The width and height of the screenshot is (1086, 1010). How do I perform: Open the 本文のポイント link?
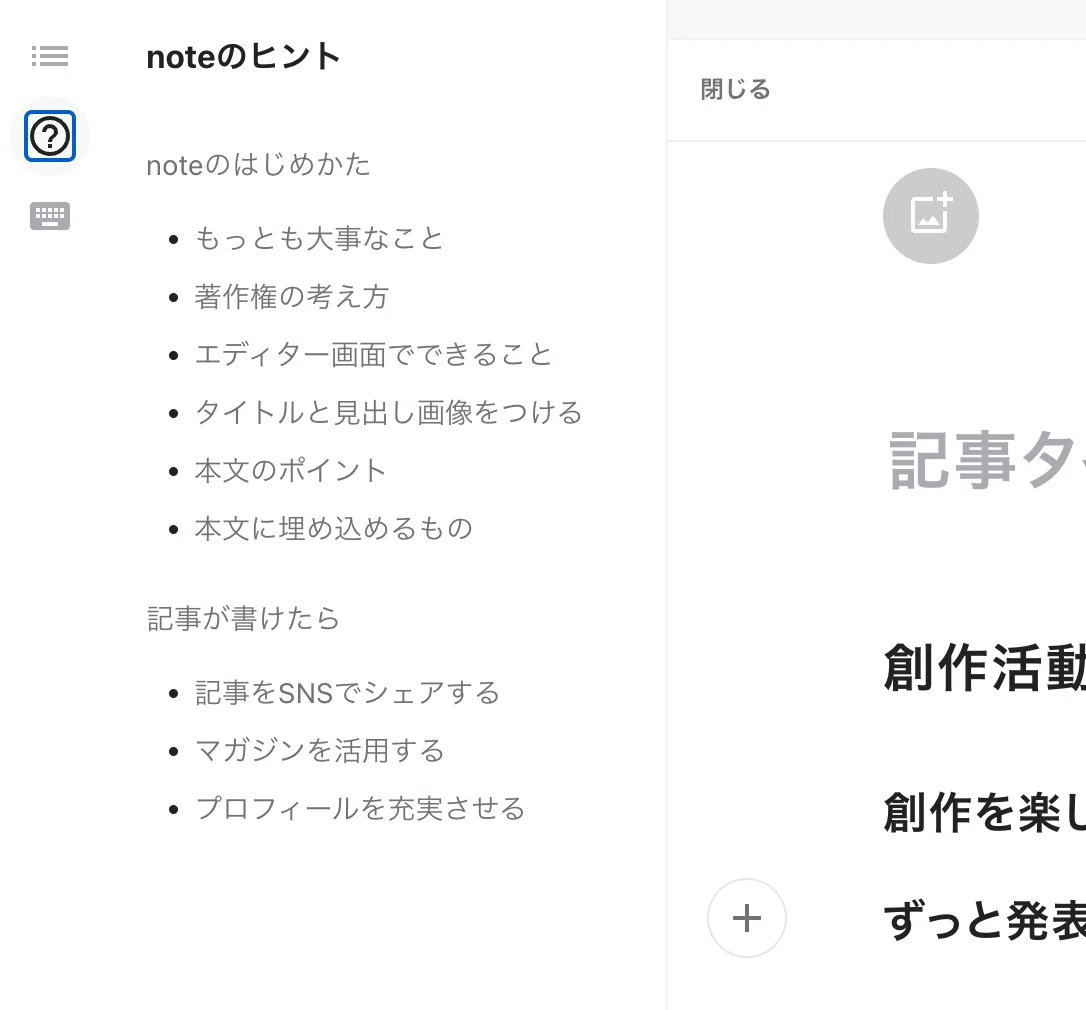290,471
